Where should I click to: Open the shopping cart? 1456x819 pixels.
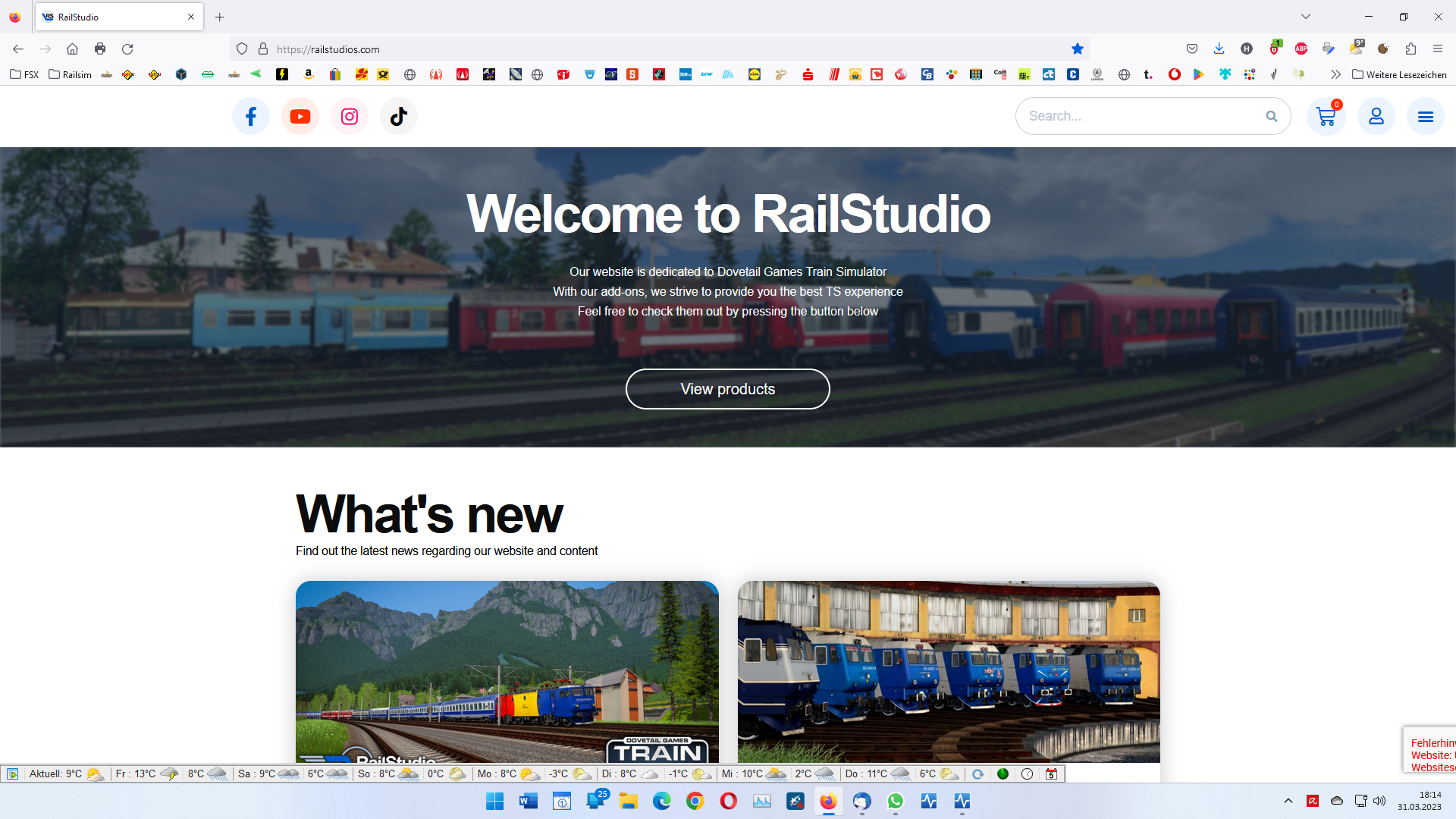(x=1326, y=116)
